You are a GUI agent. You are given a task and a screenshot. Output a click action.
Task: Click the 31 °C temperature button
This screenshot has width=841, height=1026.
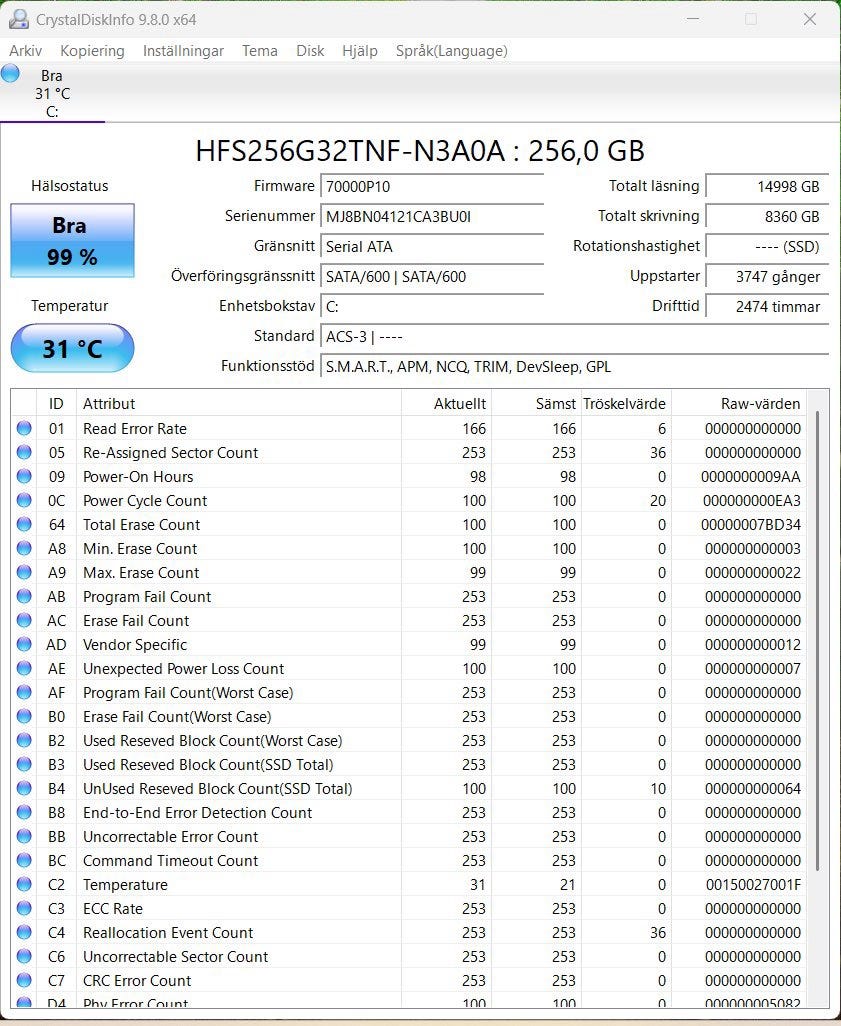coord(72,349)
